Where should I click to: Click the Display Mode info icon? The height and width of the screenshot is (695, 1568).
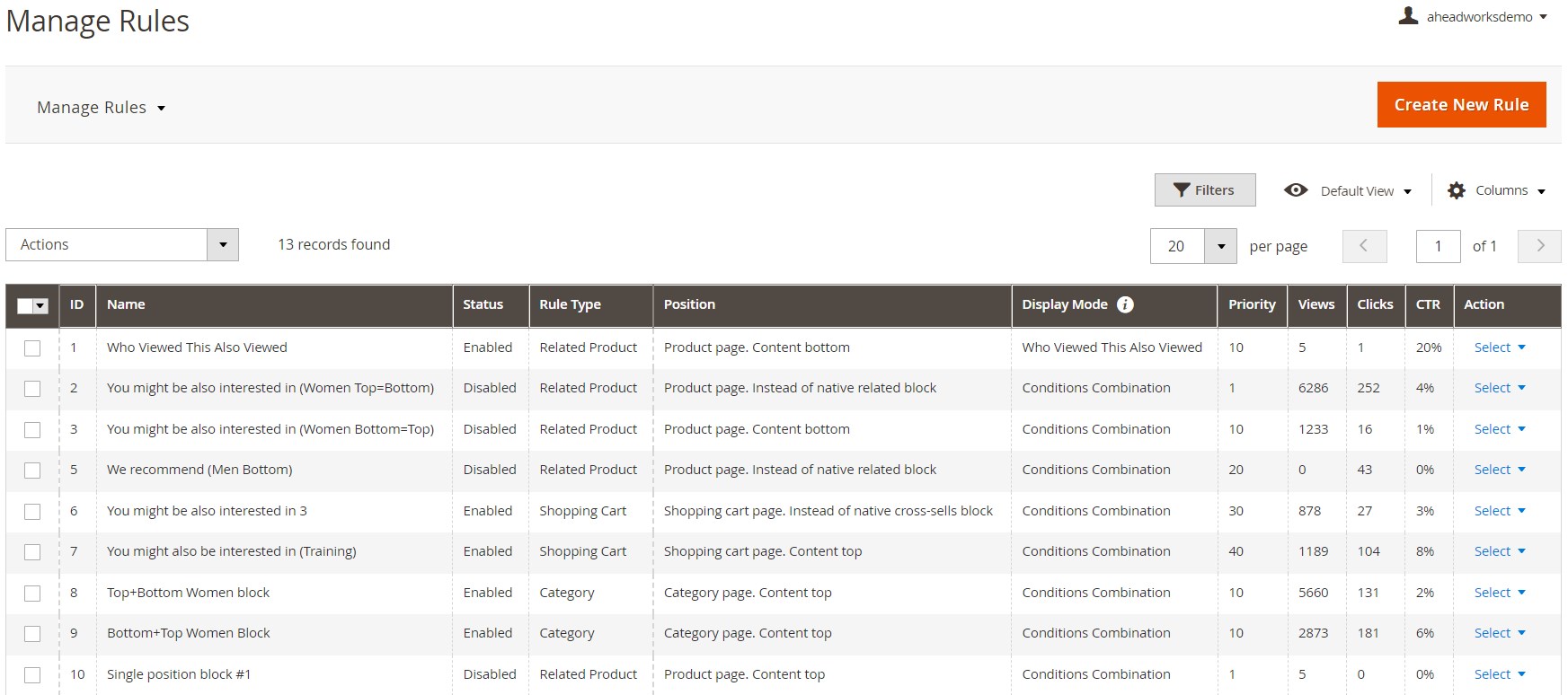click(1125, 304)
